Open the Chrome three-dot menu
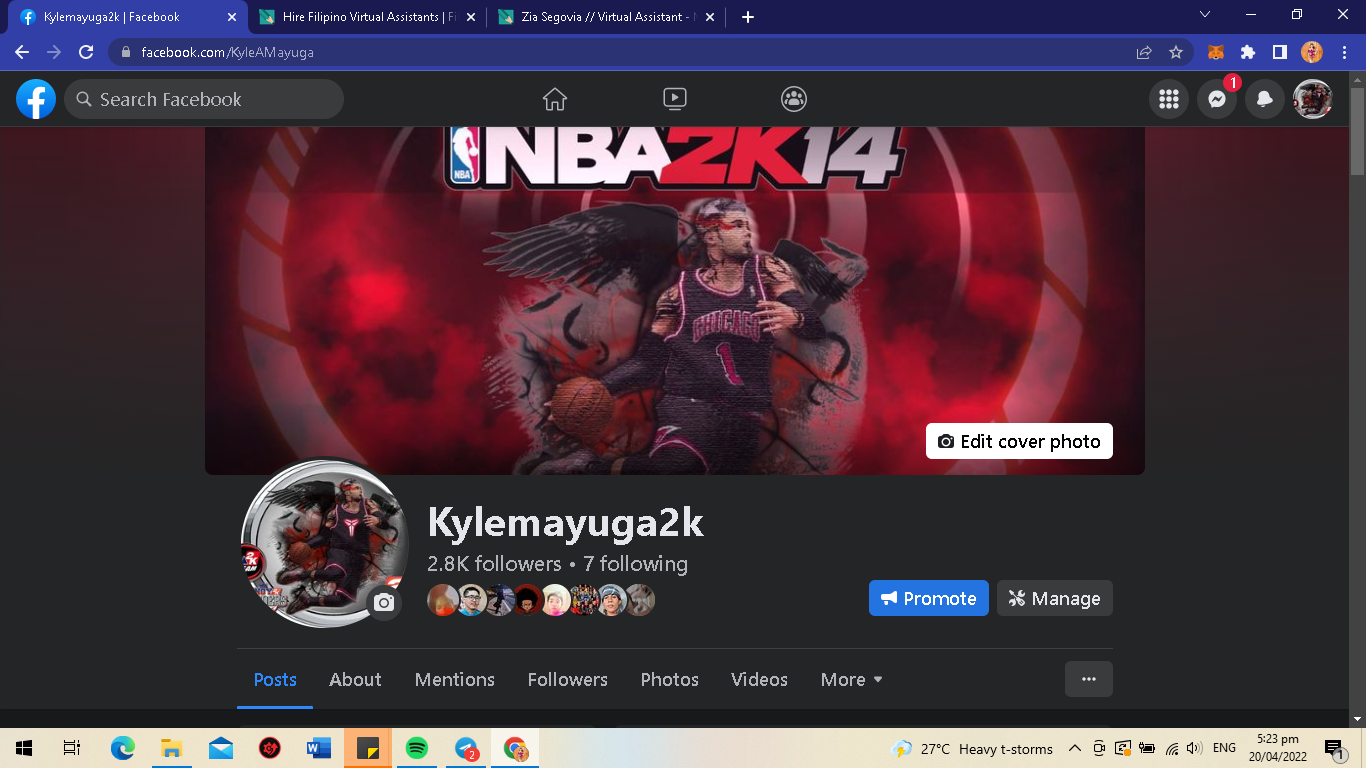This screenshot has height=768, width=1366. coord(1344,52)
